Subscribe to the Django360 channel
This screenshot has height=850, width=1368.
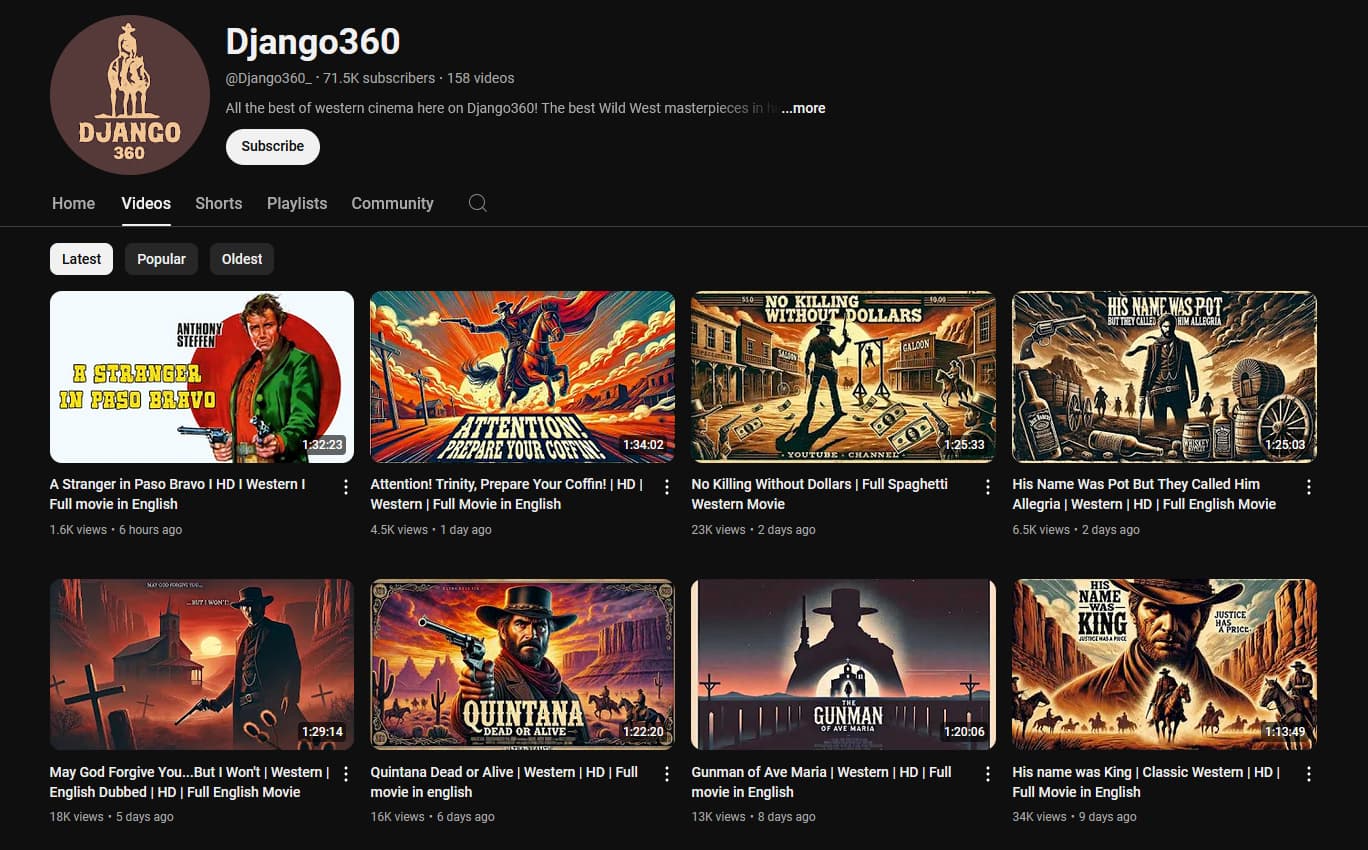[272, 146]
